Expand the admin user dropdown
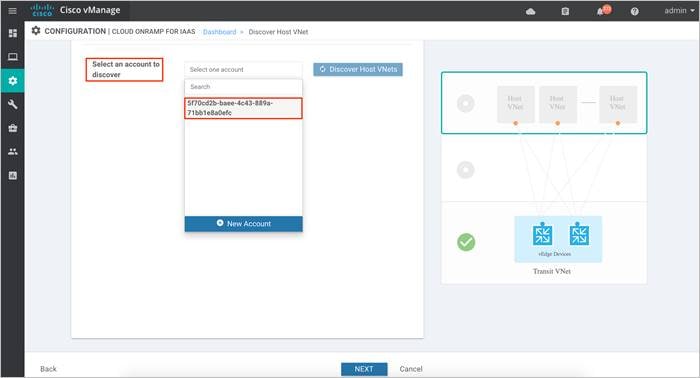Image resolution: width=700 pixels, height=378 pixels. click(679, 11)
